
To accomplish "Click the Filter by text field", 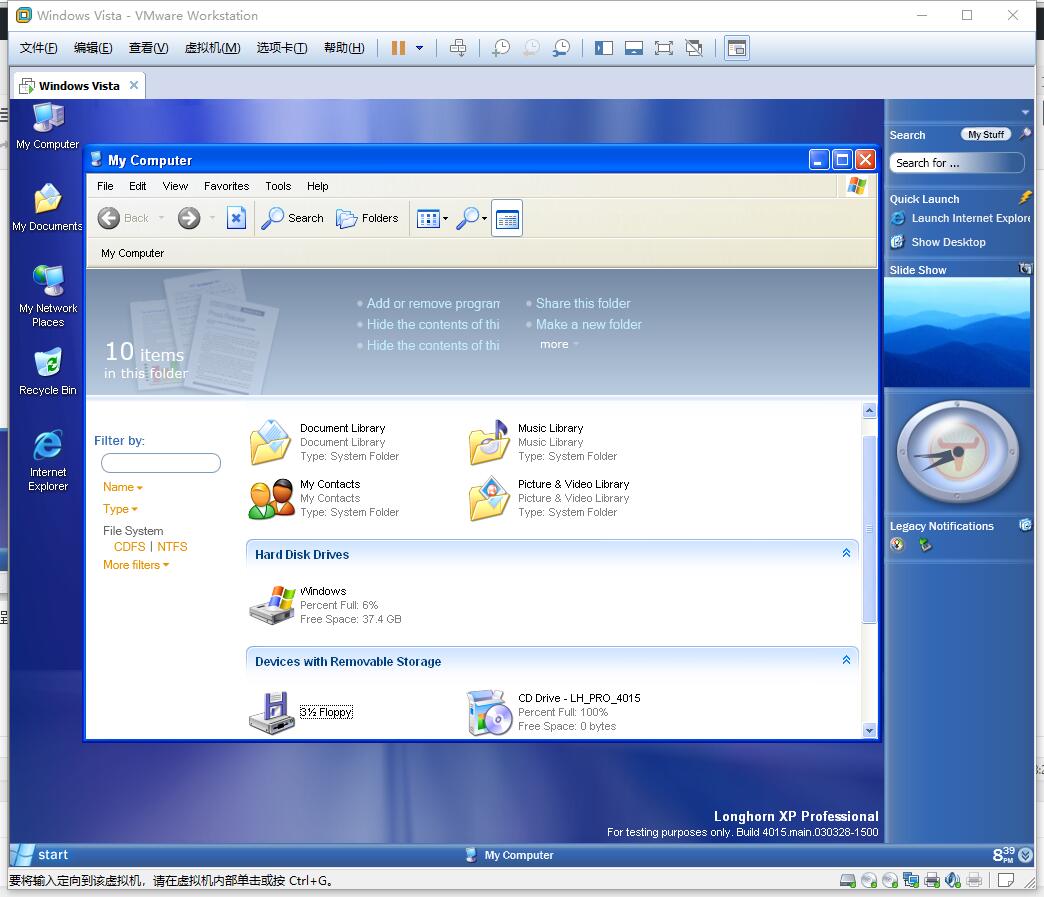I will point(160,463).
